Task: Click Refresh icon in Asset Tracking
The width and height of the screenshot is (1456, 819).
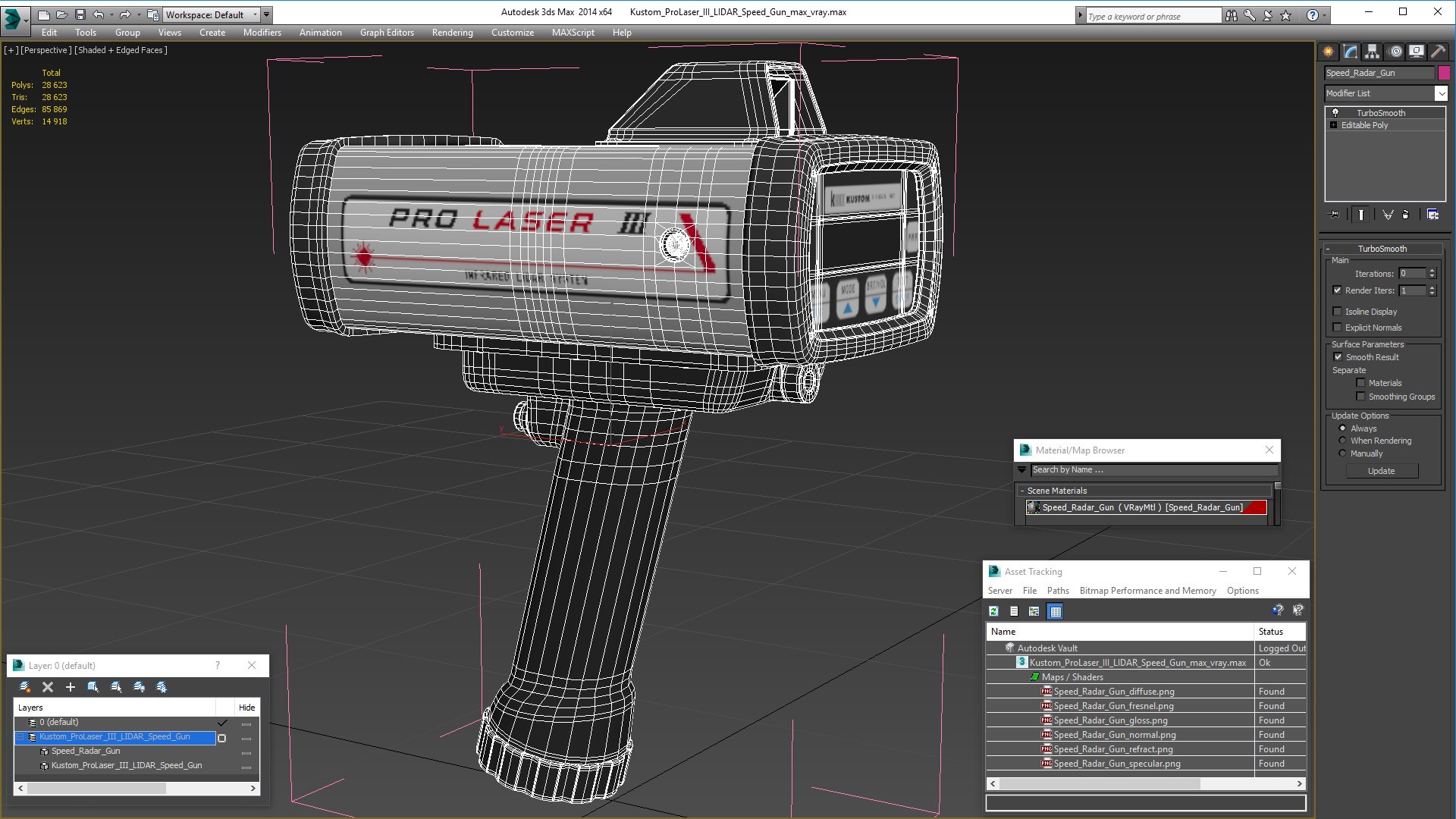Action: [993, 611]
